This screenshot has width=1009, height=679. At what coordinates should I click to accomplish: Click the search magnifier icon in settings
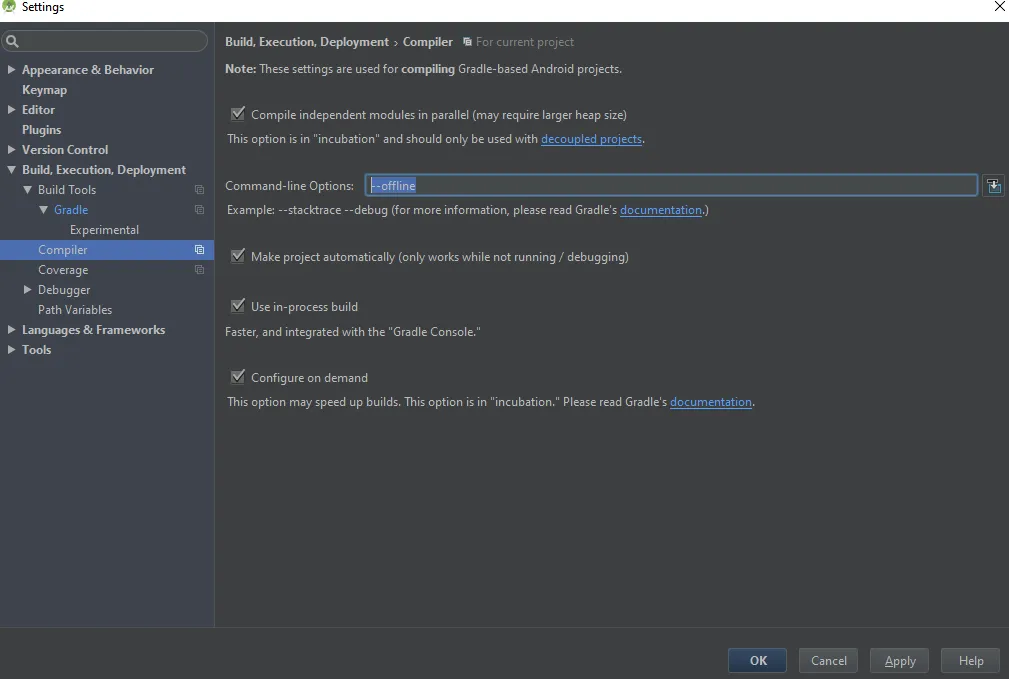point(12,42)
